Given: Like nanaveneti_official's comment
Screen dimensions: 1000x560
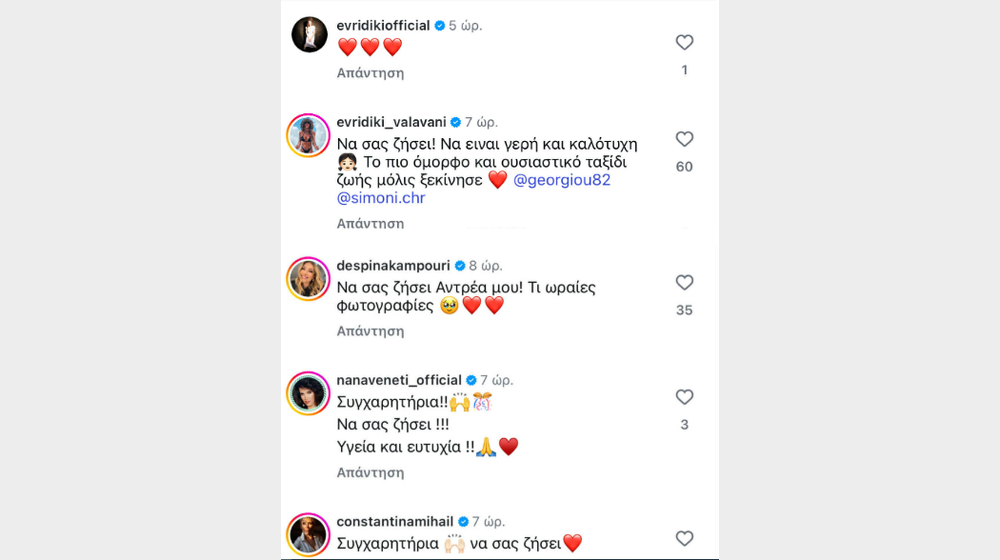Looking at the screenshot, I should [x=684, y=397].
